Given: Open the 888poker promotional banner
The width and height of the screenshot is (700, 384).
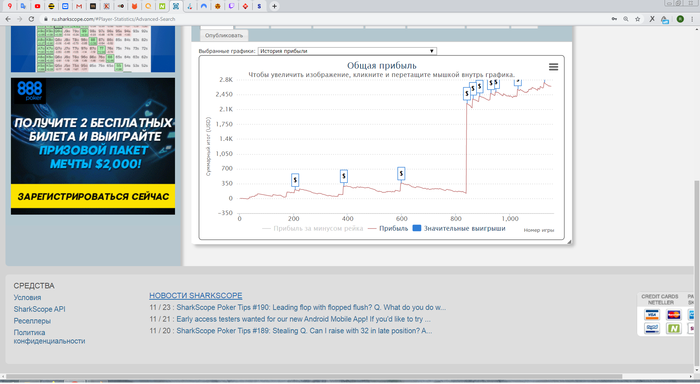Looking at the screenshot, I should click(93, 146).
